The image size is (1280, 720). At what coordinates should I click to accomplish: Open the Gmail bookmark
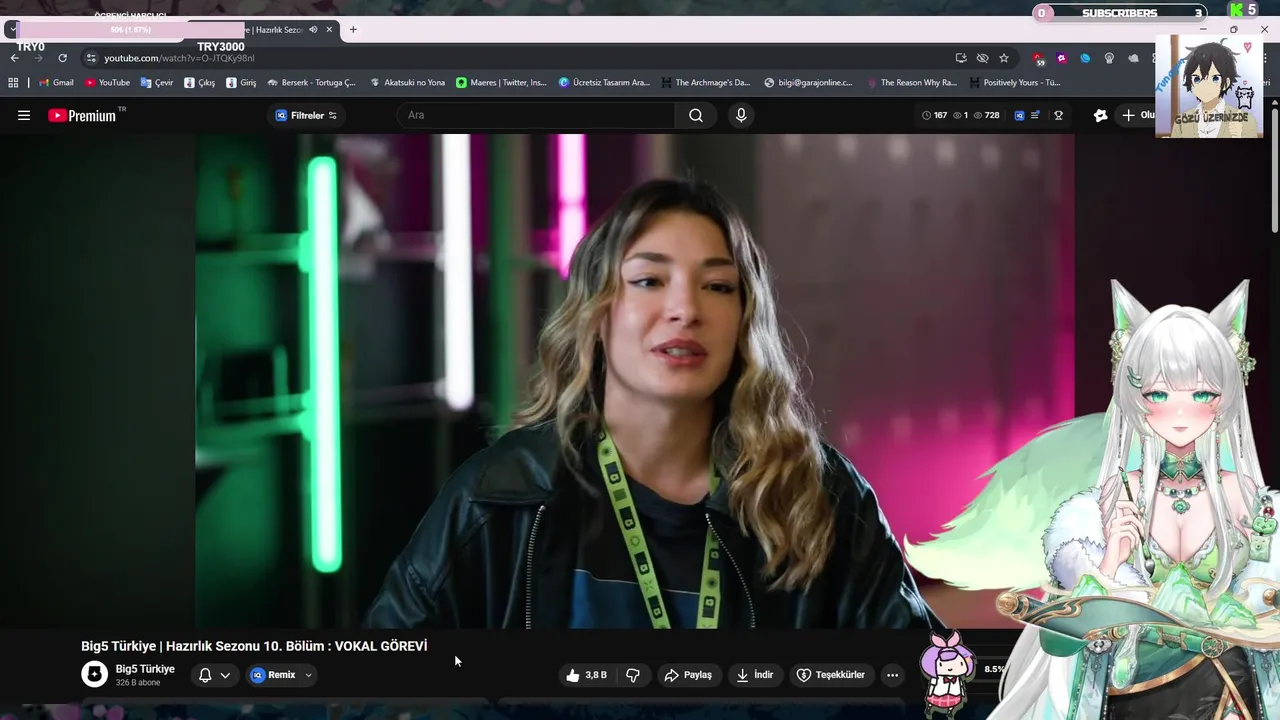56,83
